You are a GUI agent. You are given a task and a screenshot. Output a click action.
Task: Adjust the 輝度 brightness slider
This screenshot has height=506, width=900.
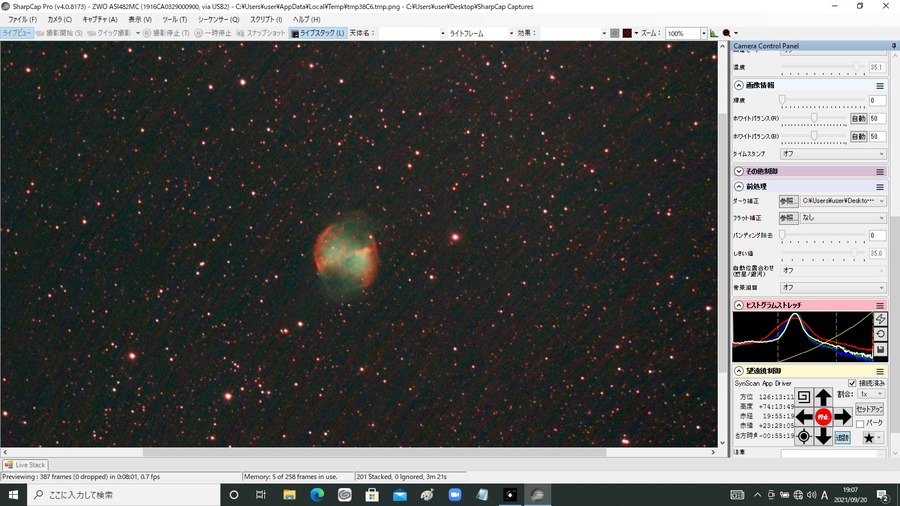[823, 100]
